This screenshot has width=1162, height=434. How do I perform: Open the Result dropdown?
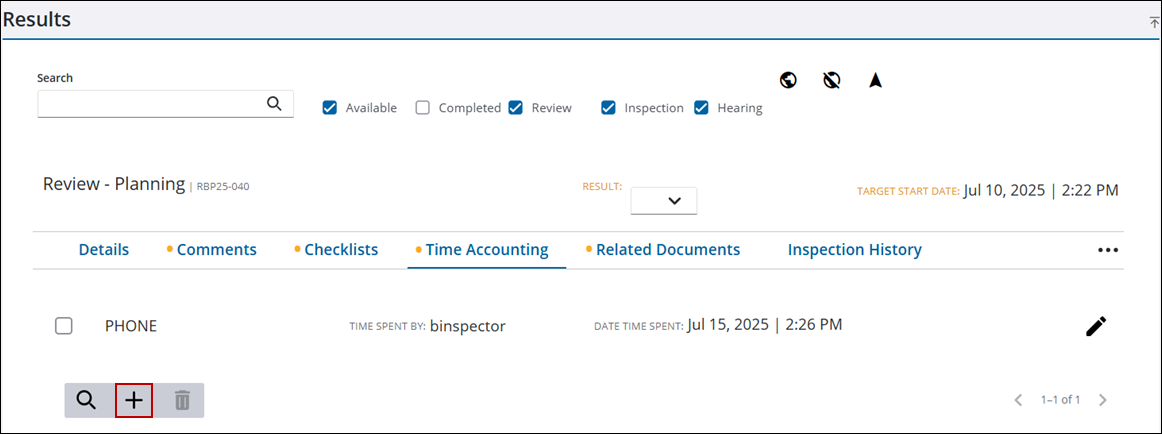pyautogui.click(x=663, y=200)
